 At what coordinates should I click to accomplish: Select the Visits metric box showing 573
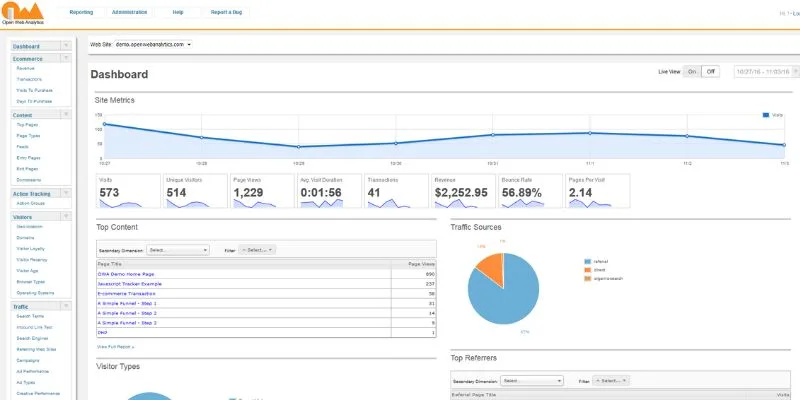tap(128, 191)
